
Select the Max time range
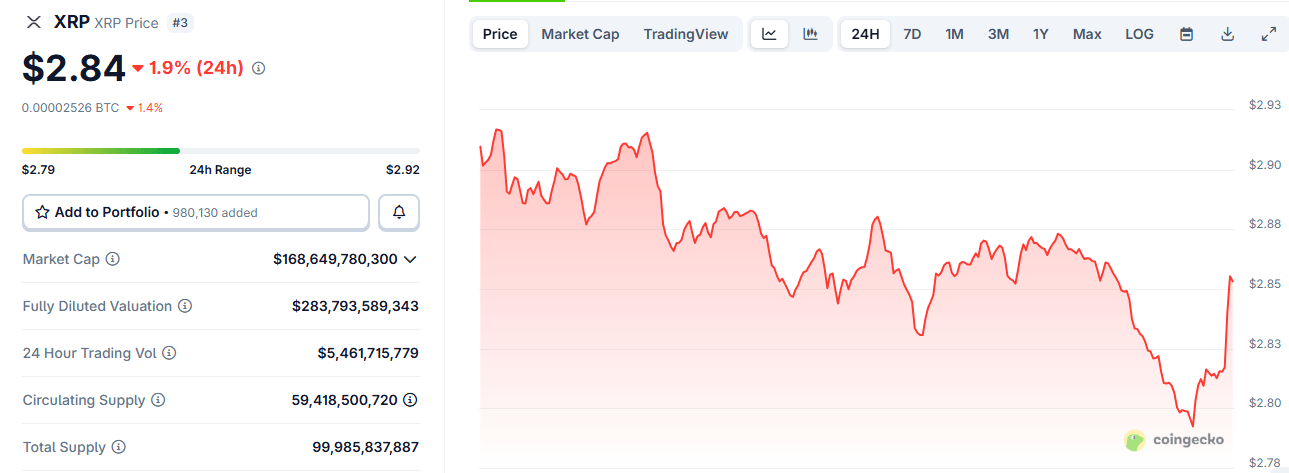point(1087,34)
